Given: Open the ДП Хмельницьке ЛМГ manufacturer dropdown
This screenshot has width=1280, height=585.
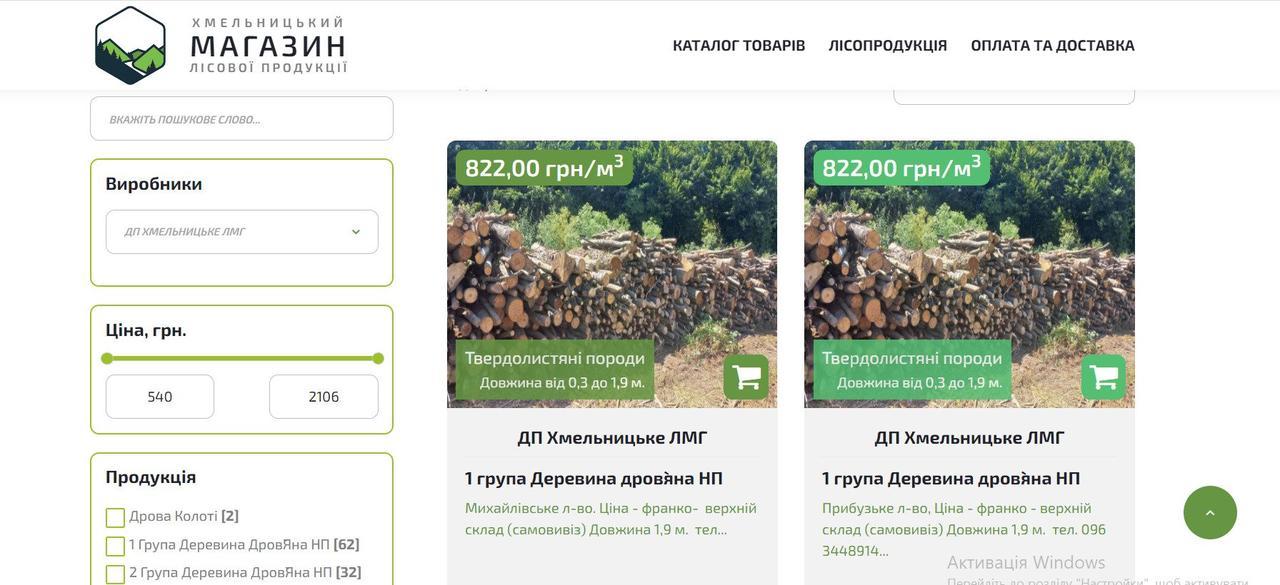Looking at the screenshot, I should coord(242,232).
